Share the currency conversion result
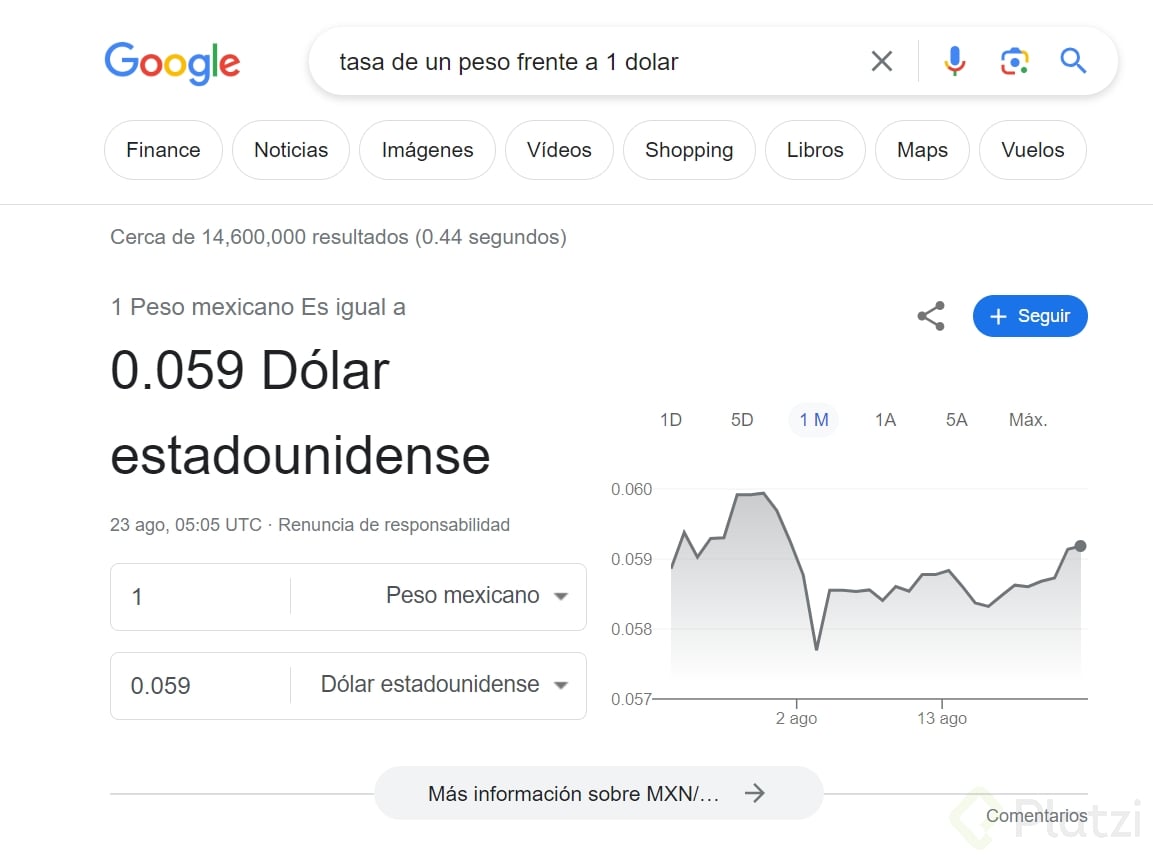Screen dimensions: 1153x859 click(x=931, y=316)
